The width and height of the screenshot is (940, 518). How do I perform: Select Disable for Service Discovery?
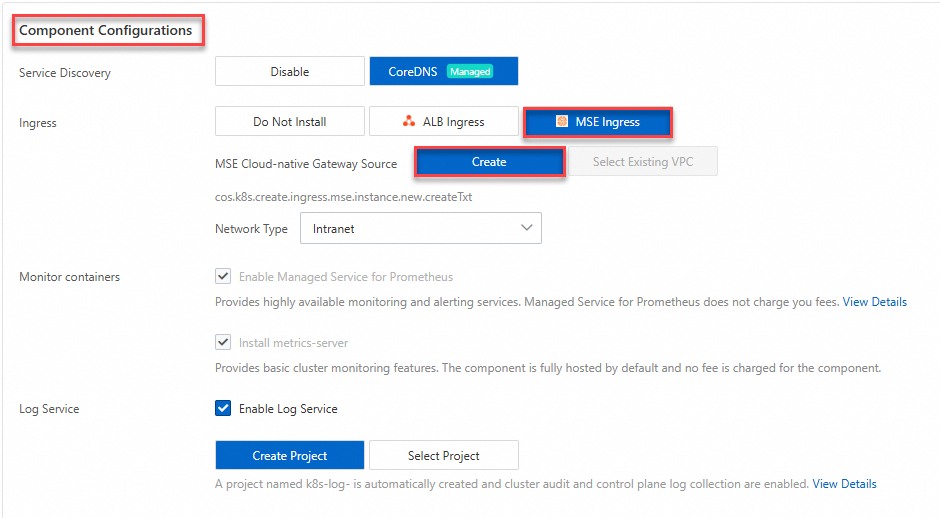tap(290, 72)
